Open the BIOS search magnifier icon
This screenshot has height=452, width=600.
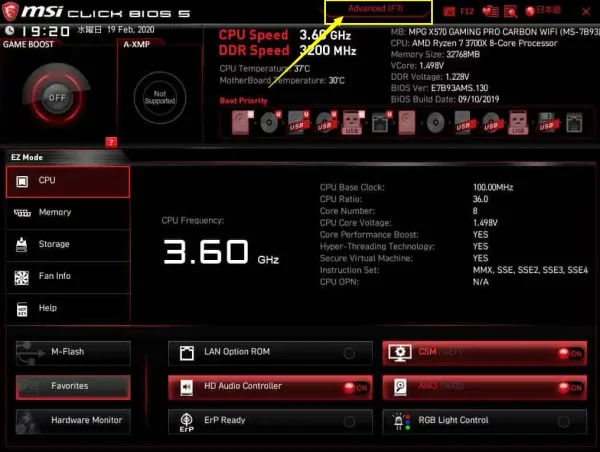pyautogui.click(x=510, y=12)
